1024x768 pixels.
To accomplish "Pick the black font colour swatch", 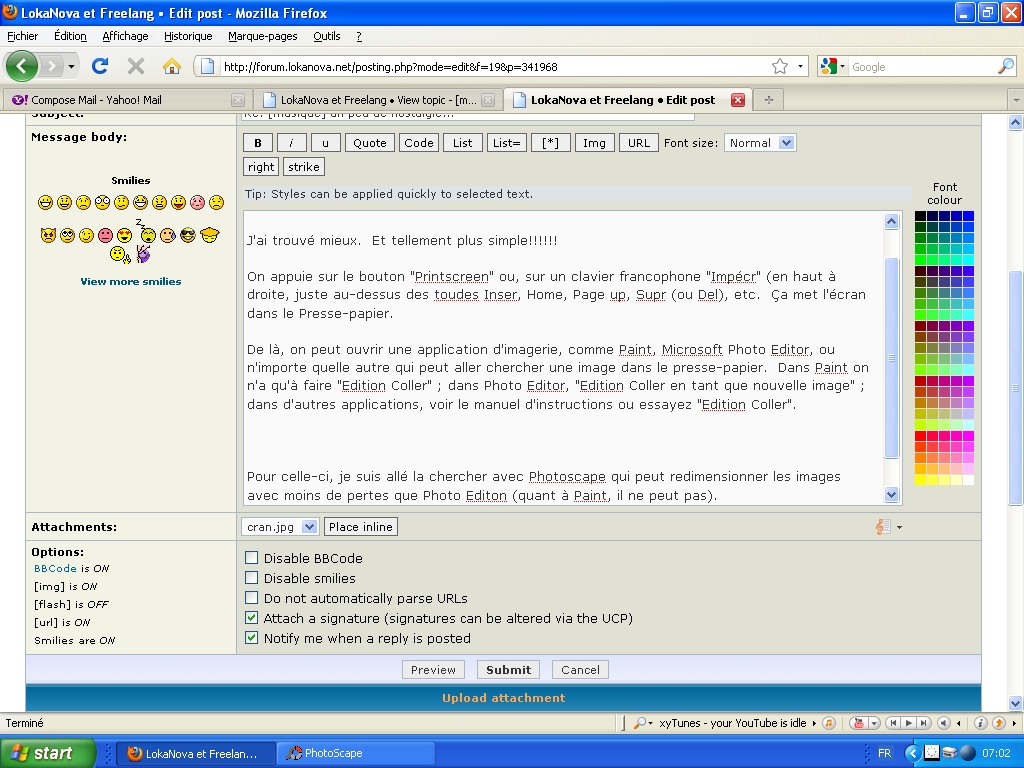I will tap(920, 216).
